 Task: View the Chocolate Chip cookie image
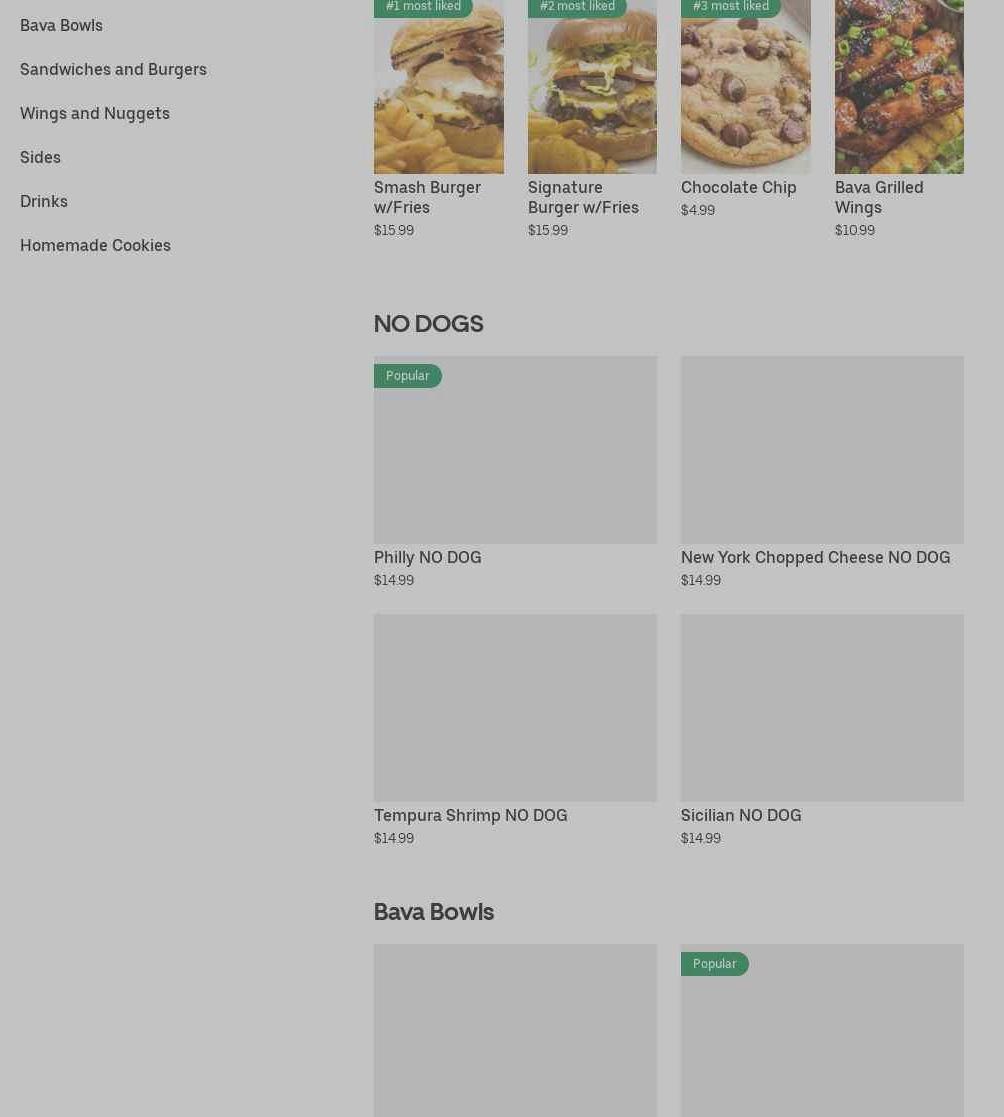tap(745, 87)
